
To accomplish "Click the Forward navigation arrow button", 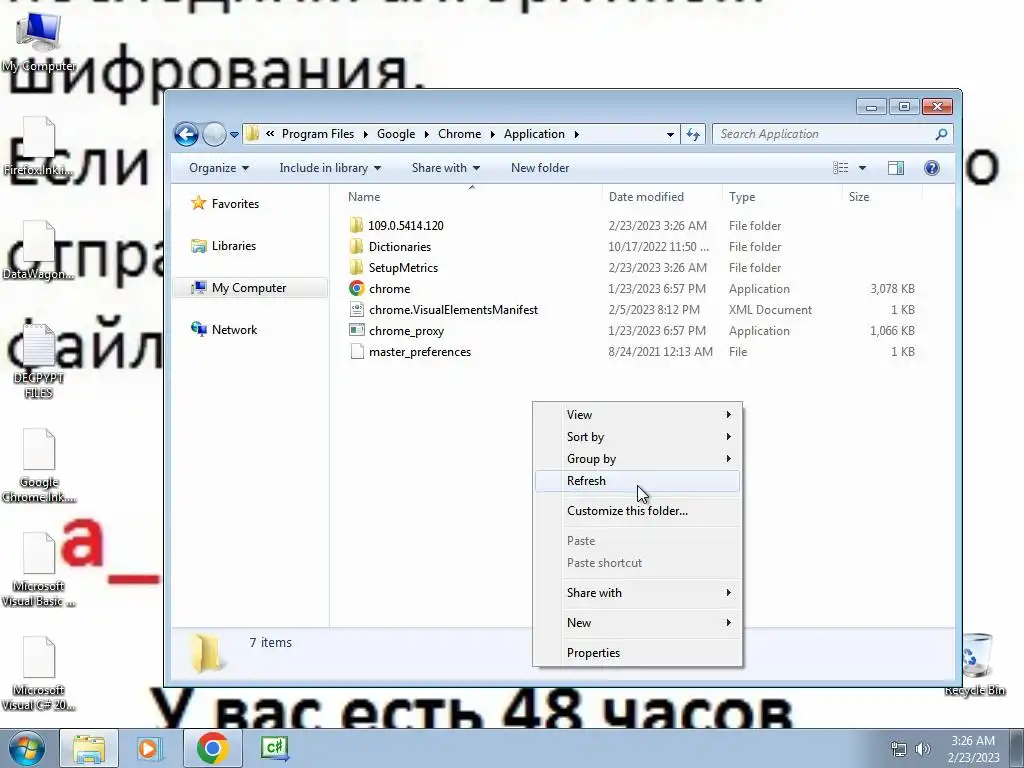I will coord(214,135).
